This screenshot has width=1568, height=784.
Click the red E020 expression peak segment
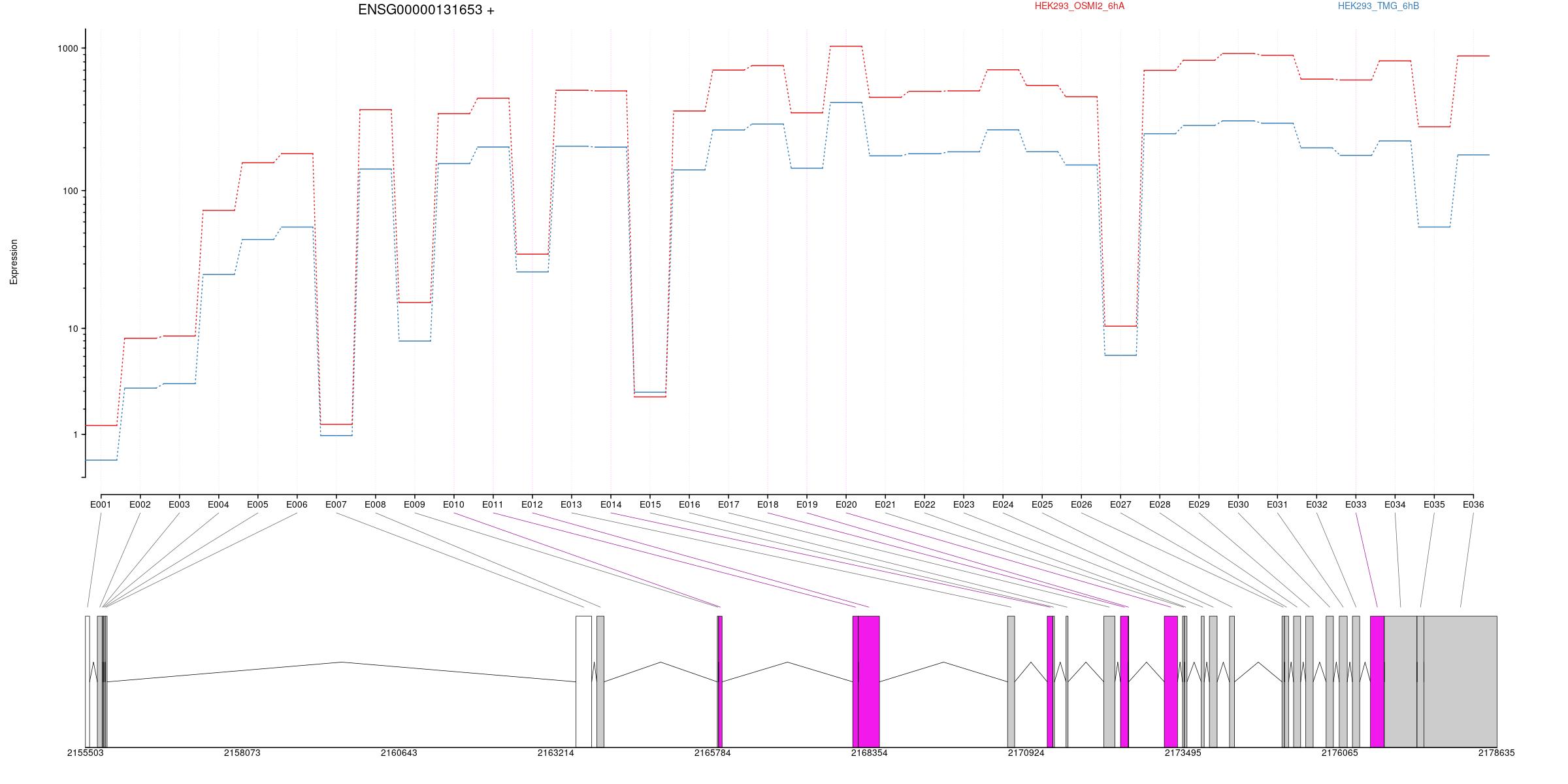846,46
